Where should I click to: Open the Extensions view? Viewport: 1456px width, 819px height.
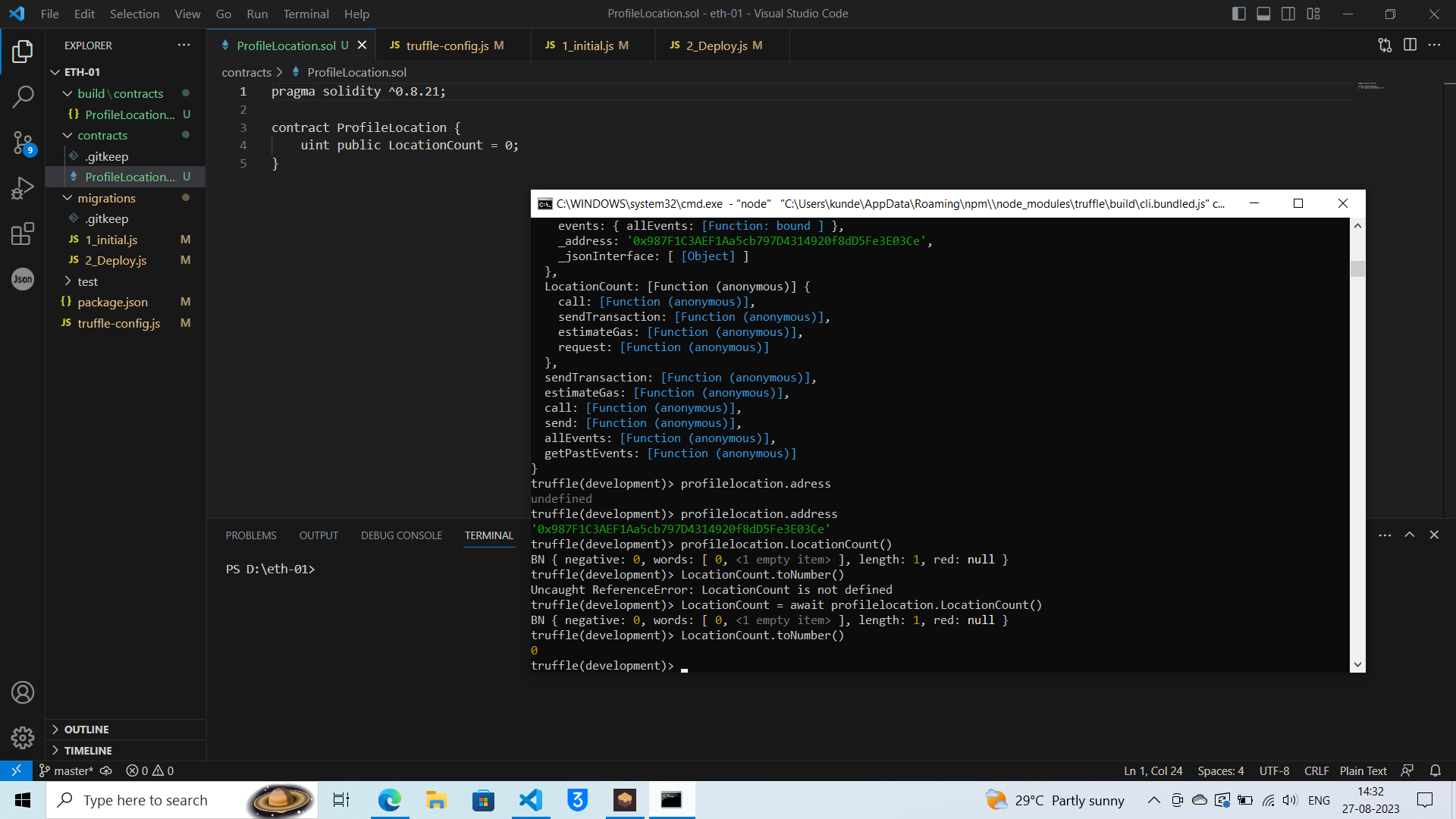(x=23, y=234)
